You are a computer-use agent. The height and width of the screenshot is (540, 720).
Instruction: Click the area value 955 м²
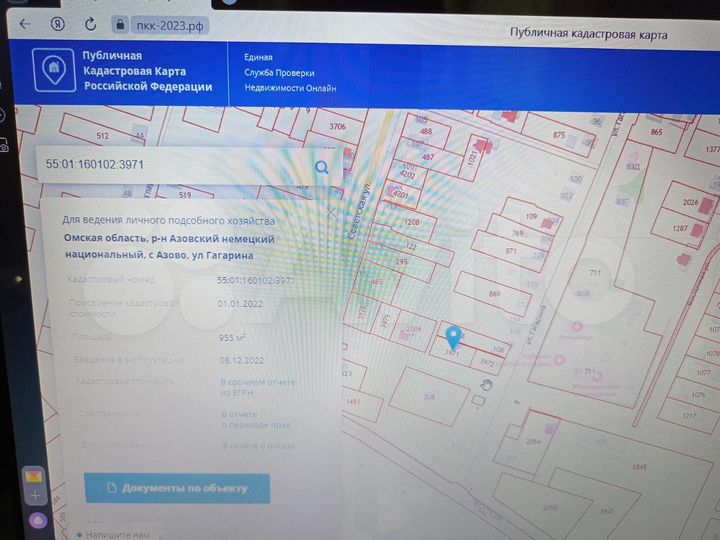point(232,338)
